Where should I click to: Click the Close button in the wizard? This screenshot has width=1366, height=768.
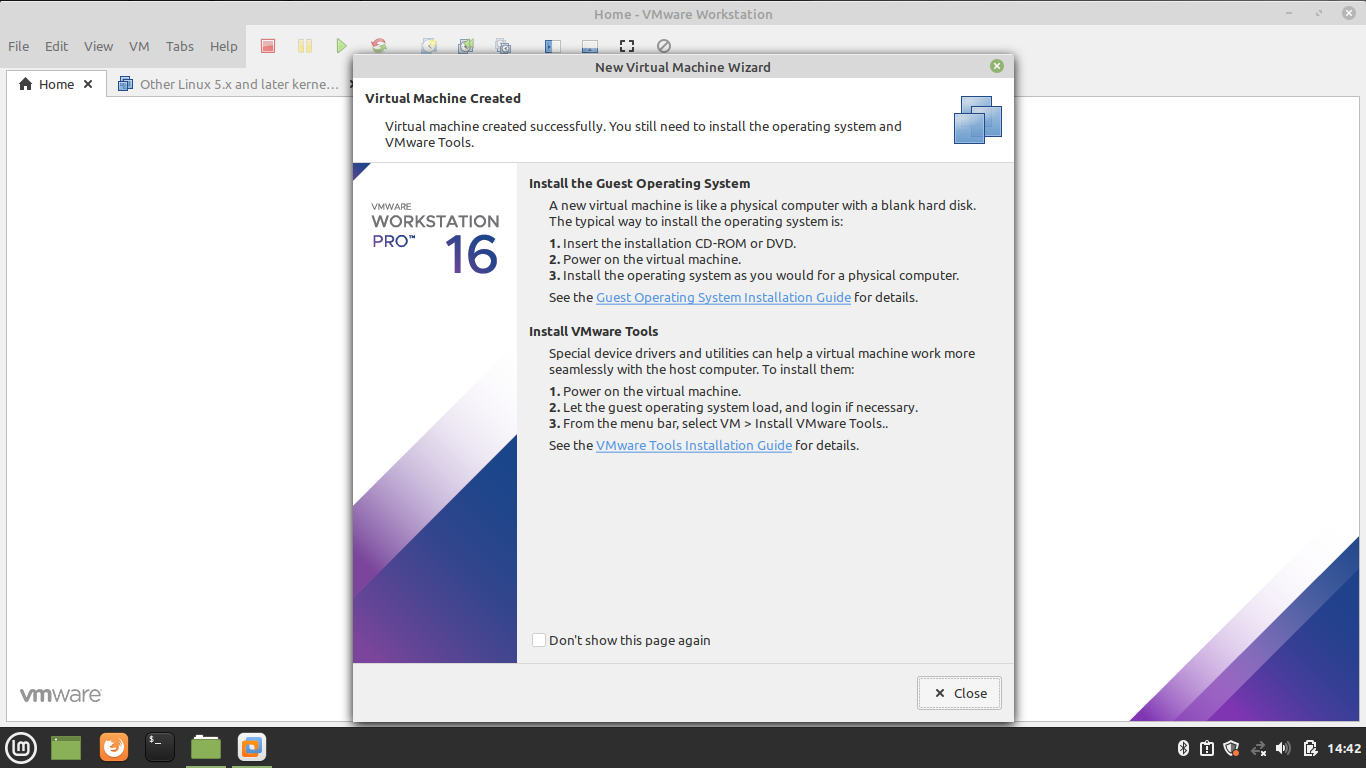pos(959,693)
